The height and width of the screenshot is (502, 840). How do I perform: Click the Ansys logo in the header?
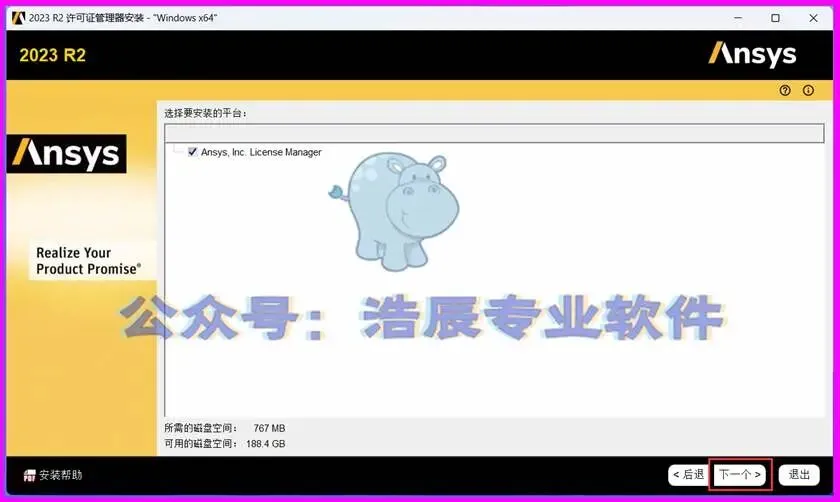752,54
